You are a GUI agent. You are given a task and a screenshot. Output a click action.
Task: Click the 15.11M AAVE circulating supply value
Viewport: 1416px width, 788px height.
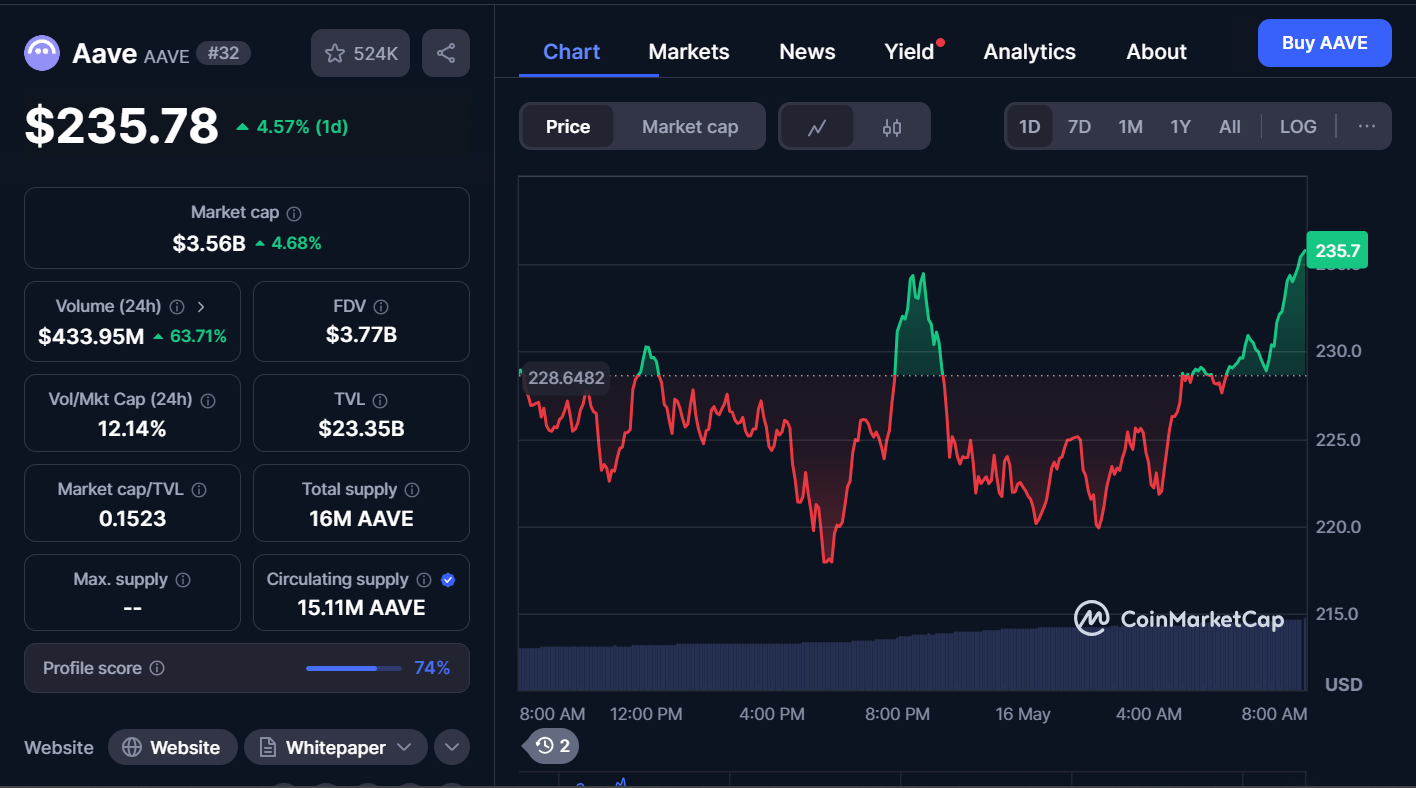click(x=361, y=608)
